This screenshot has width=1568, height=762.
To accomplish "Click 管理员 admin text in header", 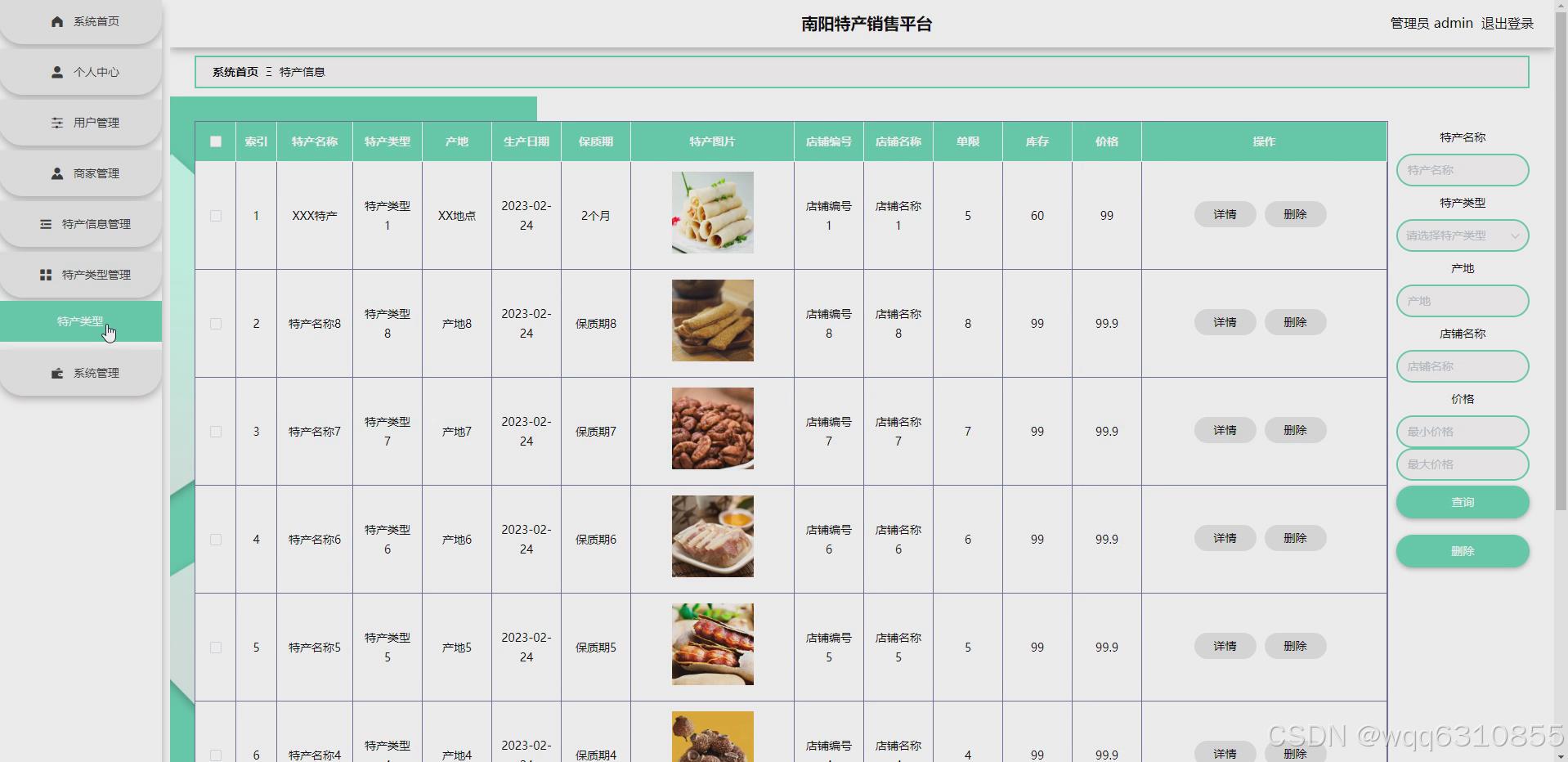I will point(1431,24).
